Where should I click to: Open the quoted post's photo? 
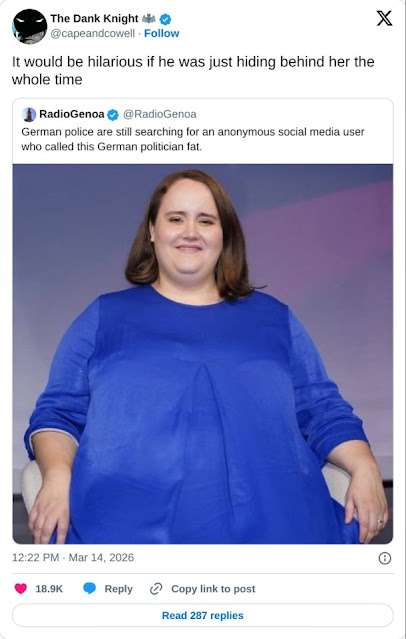click(x=203, y=354)
